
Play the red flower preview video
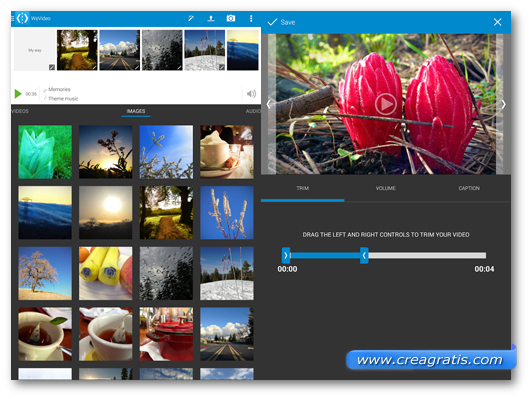[x=386, y=104]
